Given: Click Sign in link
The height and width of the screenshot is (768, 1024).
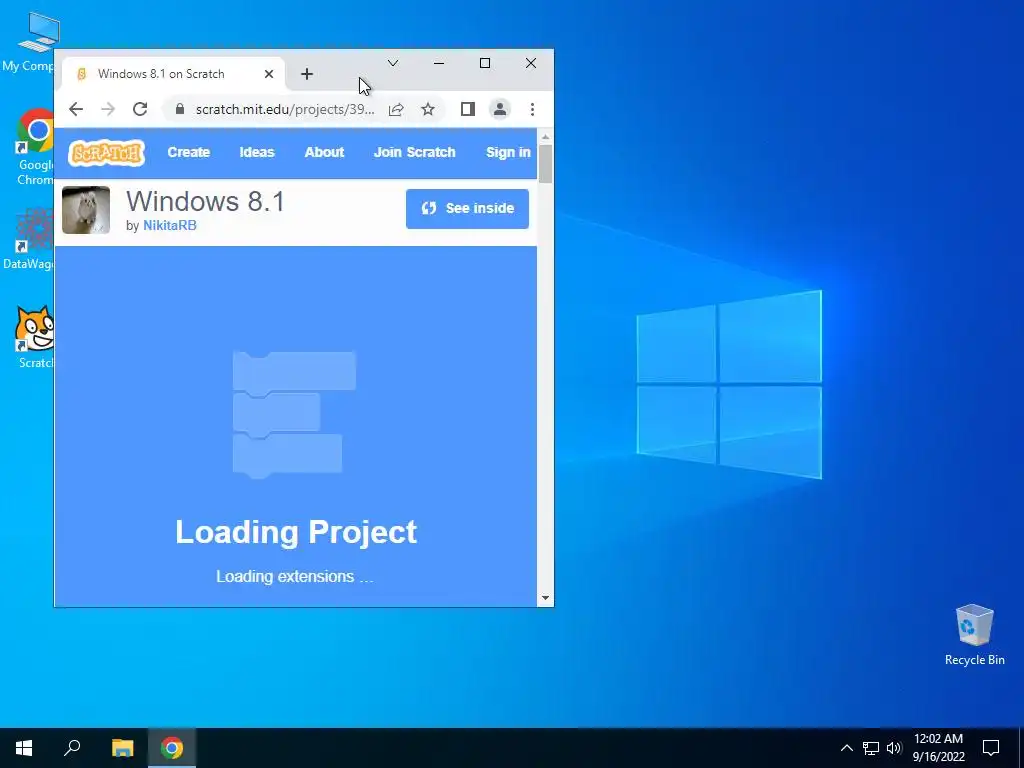Looking at the screenshot, I should (x=508, y=152).
